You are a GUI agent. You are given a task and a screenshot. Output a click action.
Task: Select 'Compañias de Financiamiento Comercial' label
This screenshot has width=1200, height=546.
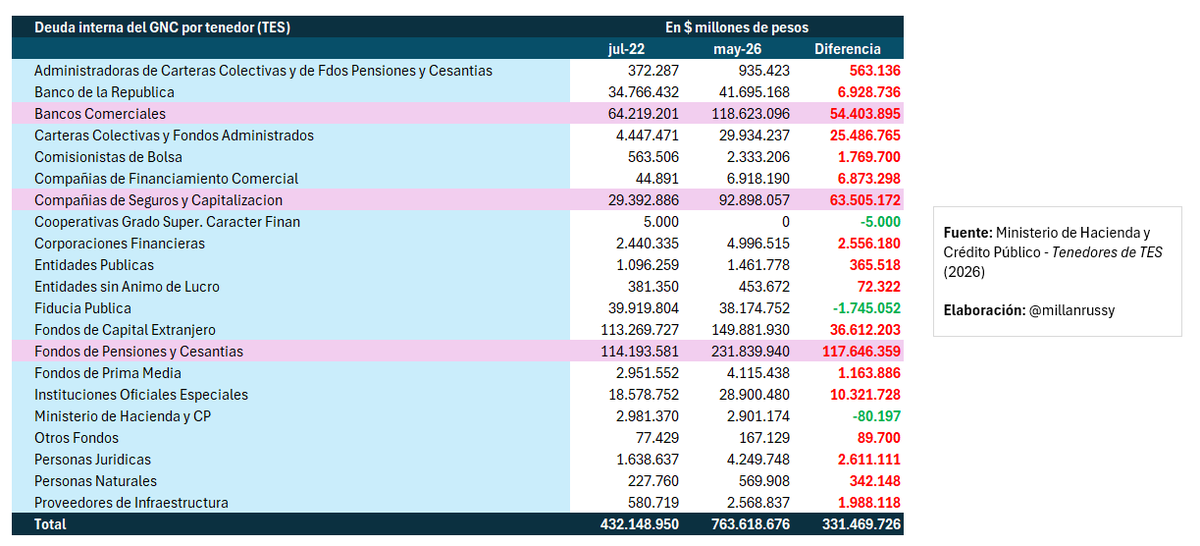click(x=166, y=179)
